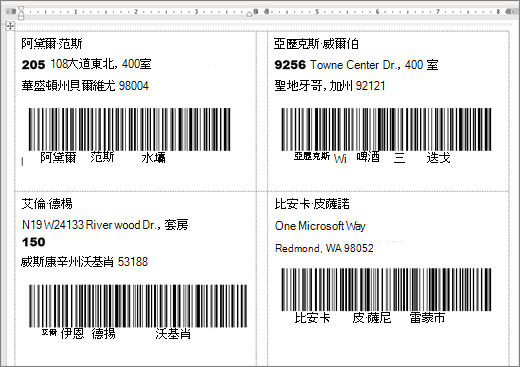Click the bold number 205

(x=33, y=65)
